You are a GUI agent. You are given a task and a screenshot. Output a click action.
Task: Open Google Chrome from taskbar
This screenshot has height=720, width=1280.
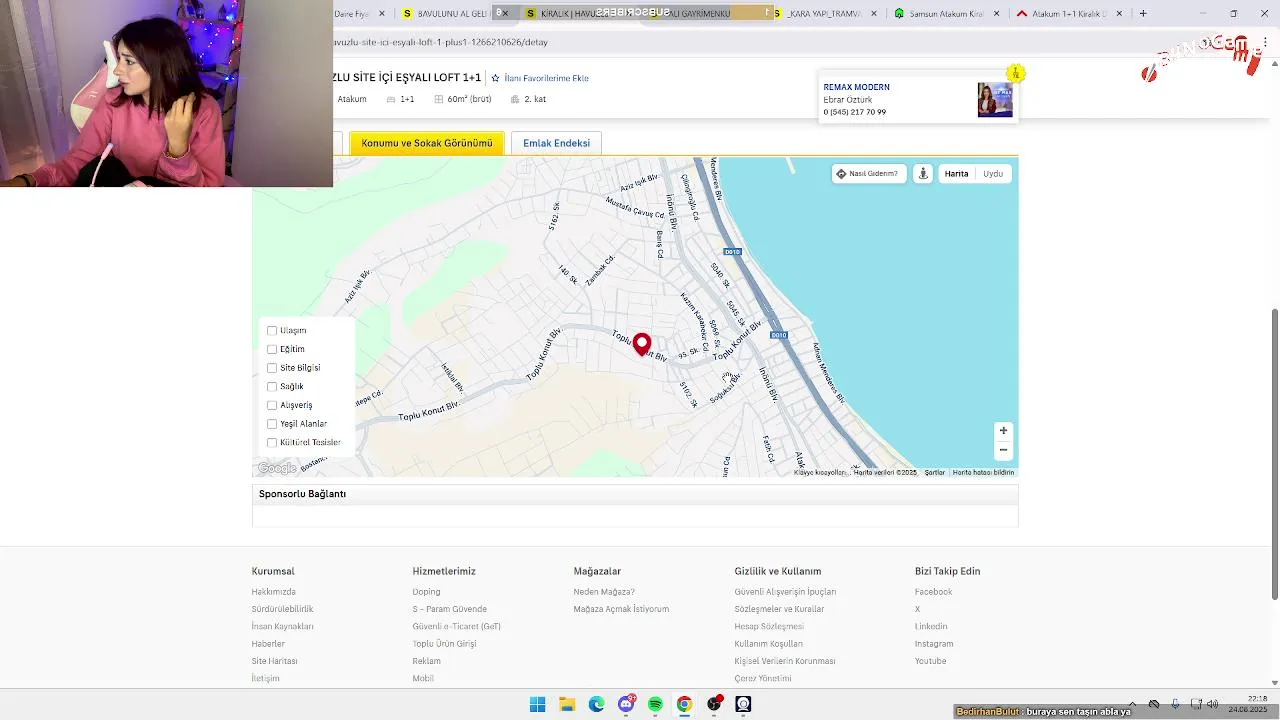click(684, 704)
